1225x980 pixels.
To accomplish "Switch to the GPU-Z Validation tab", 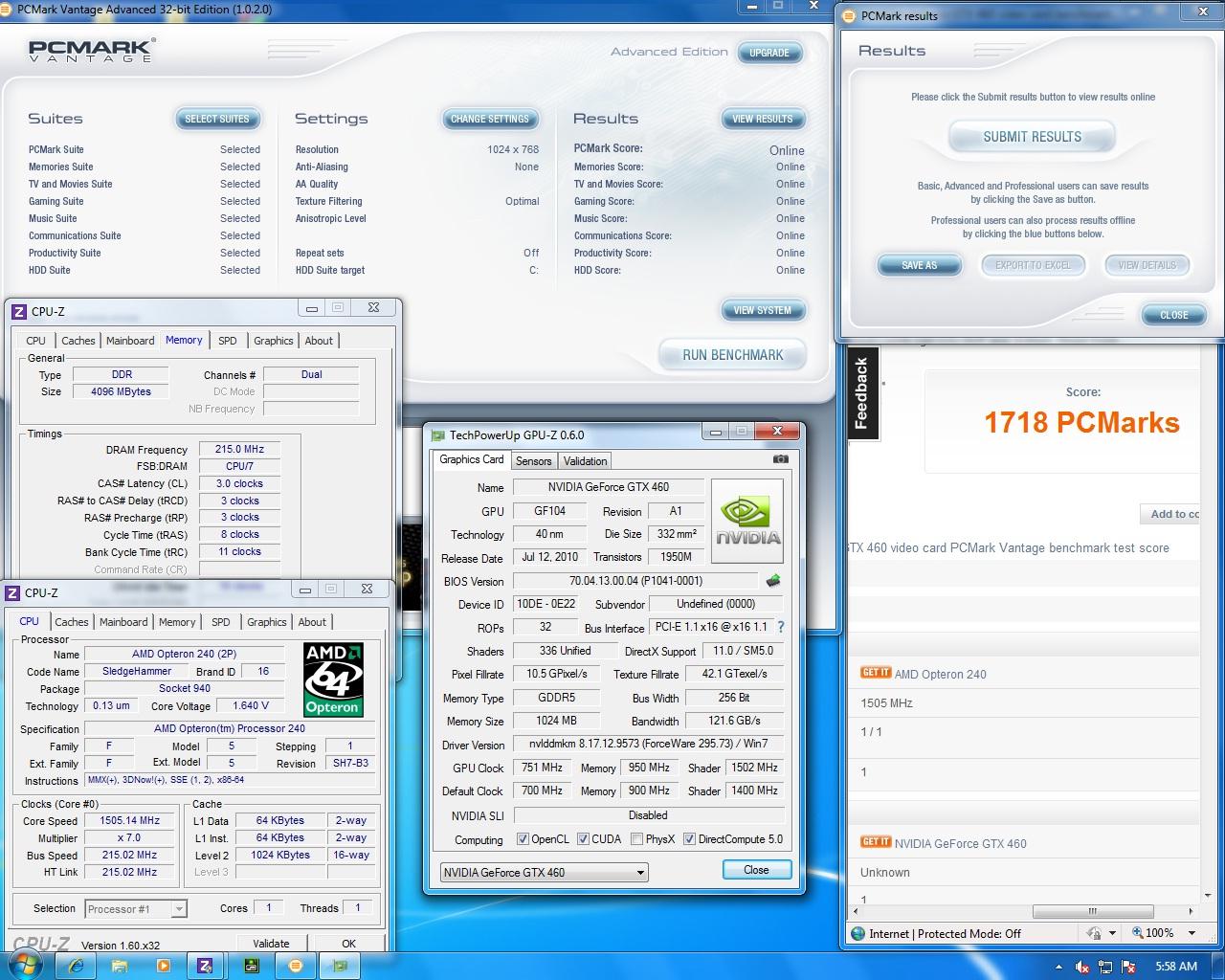I will pyautogui.click(x=585, y=461).
